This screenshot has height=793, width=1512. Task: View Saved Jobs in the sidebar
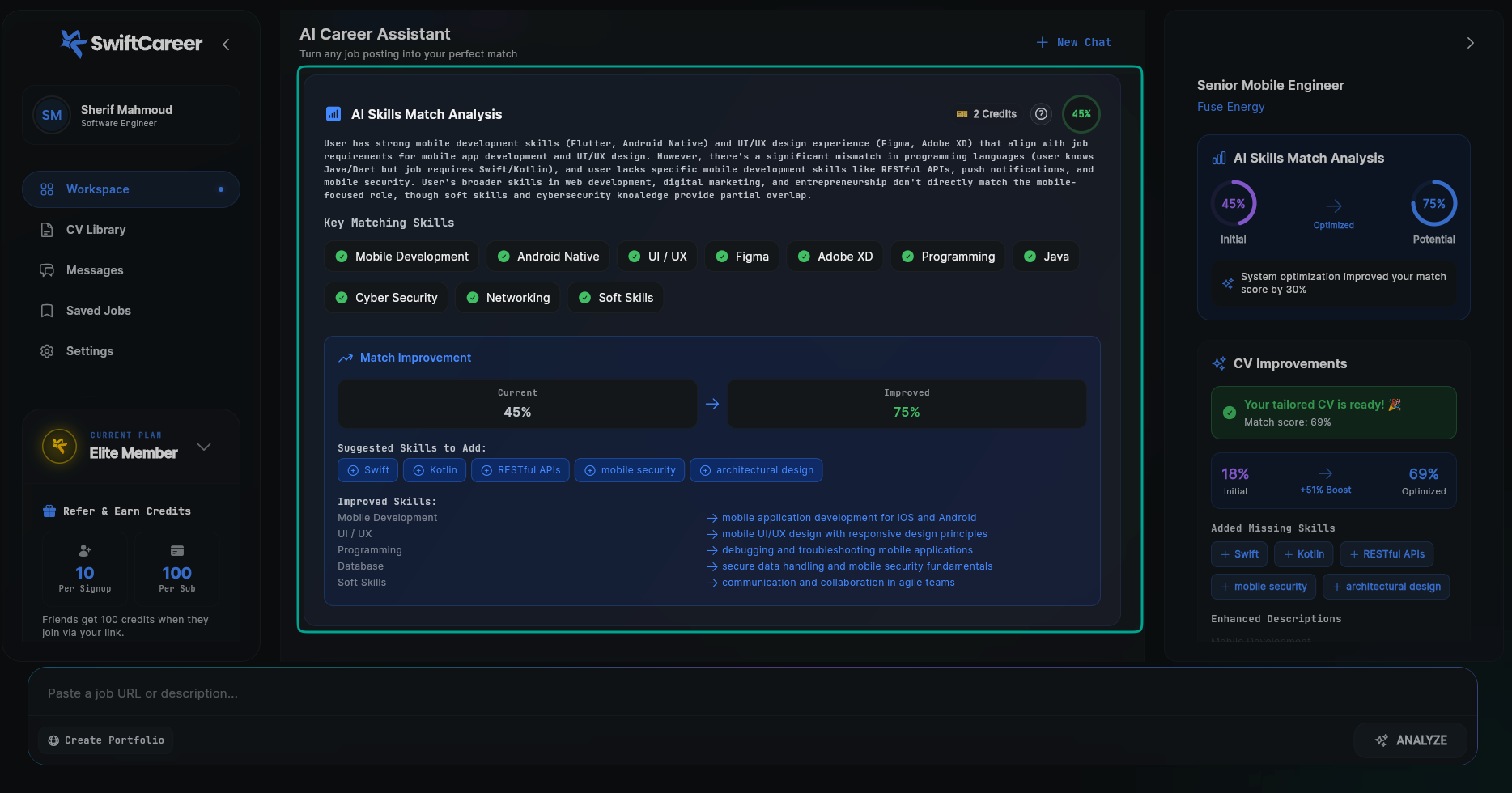[98, 310]
